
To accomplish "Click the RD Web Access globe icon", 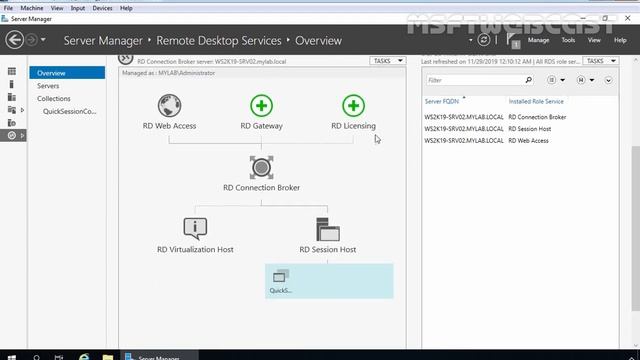I will tap(169, 106).
